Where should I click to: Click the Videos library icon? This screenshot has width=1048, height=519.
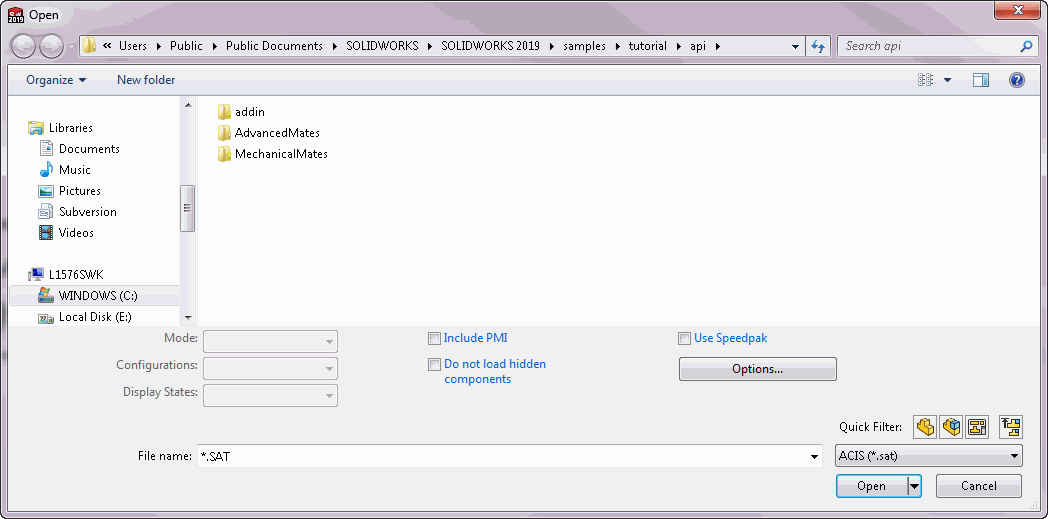pyautogui.click(x=46, y=233)
